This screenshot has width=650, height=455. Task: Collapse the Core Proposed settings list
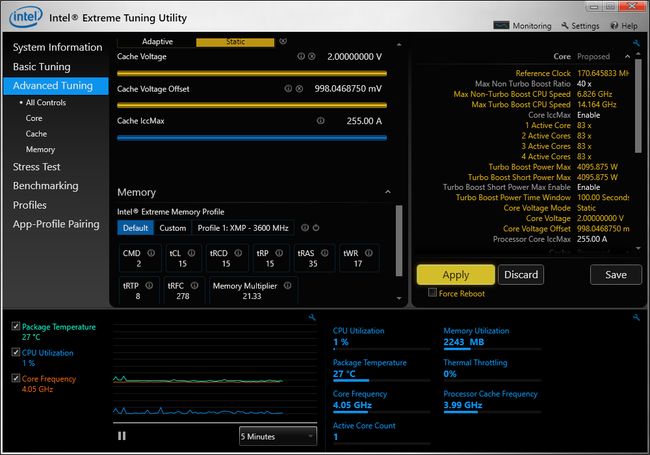tap(627, 56)
